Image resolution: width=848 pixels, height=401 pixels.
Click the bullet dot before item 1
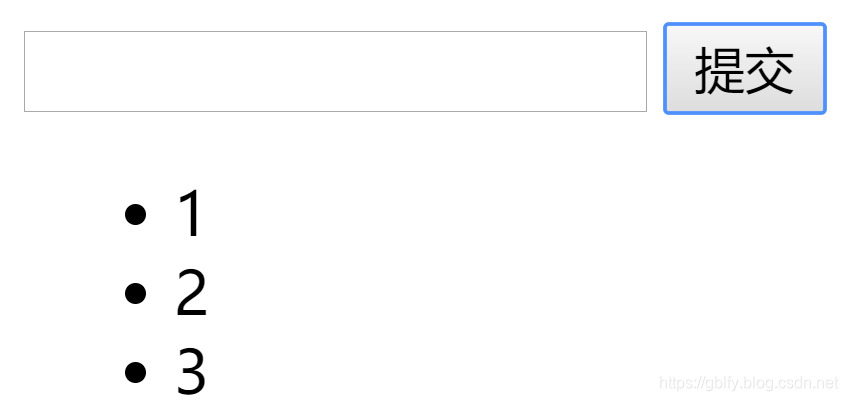click(135, 214)
